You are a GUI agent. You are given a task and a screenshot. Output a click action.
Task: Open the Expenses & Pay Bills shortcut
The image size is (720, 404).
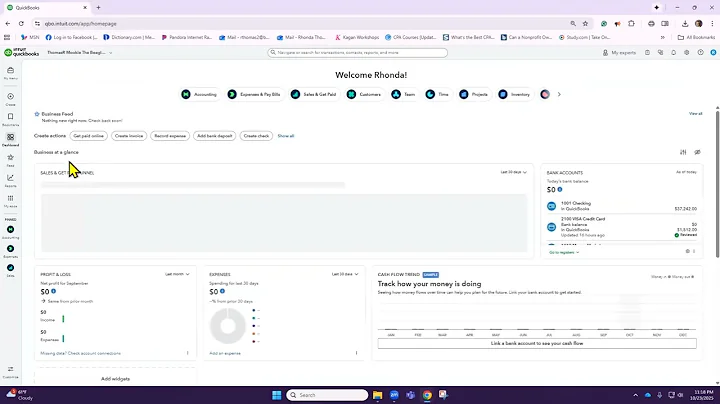tap(254, 94)
